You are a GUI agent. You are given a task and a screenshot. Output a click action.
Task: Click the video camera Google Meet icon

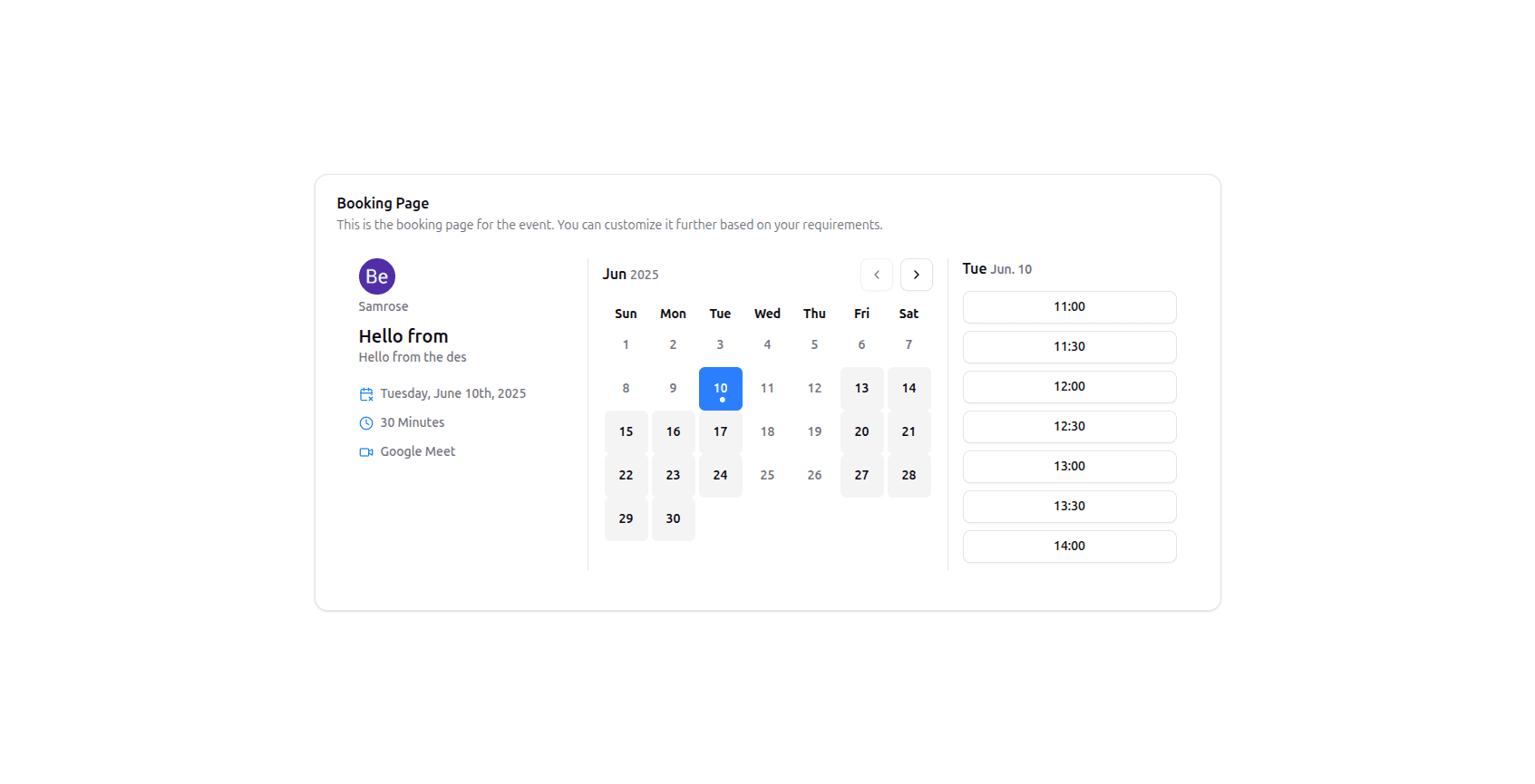click(x=366, y=452)
